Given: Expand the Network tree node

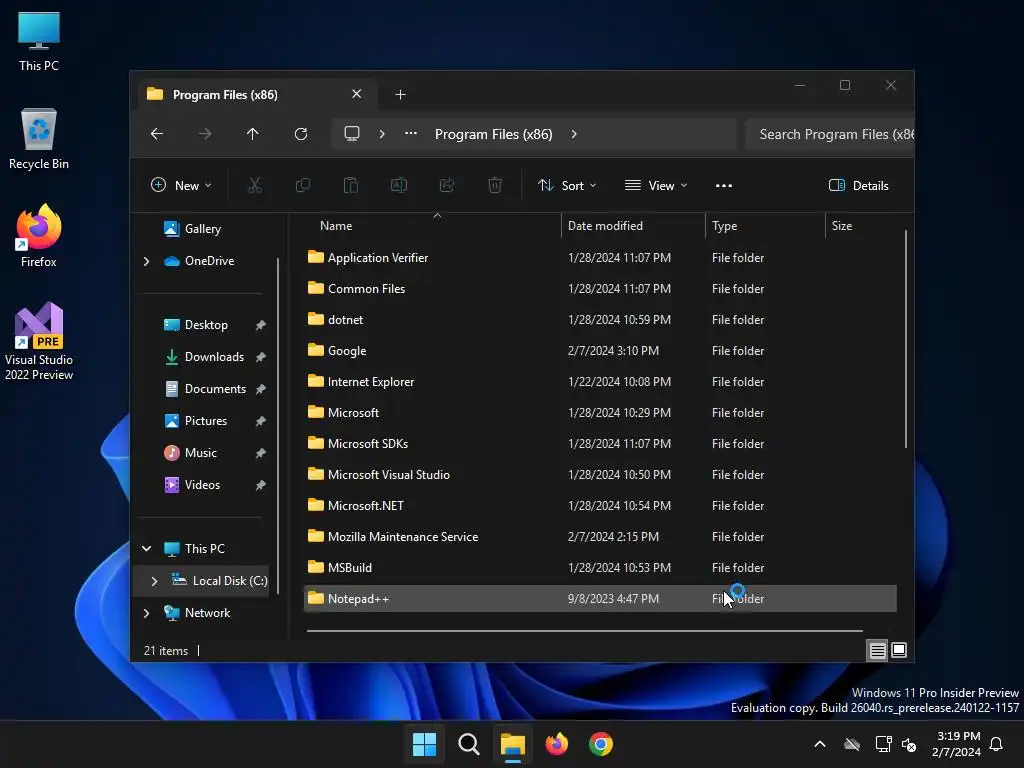Looking at the screenshot, I should [x=146, y=613].
